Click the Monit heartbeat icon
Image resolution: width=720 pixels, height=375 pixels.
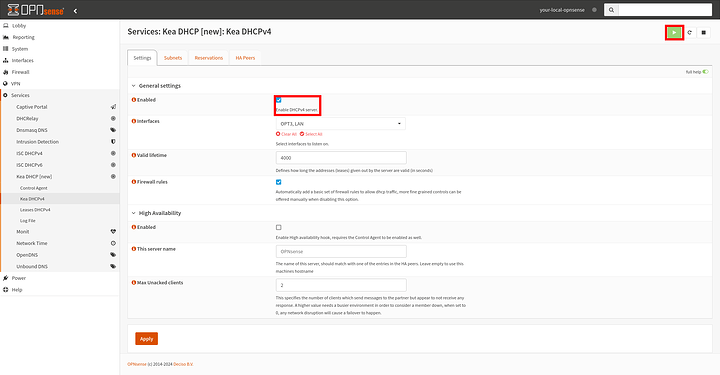[113, 231]
